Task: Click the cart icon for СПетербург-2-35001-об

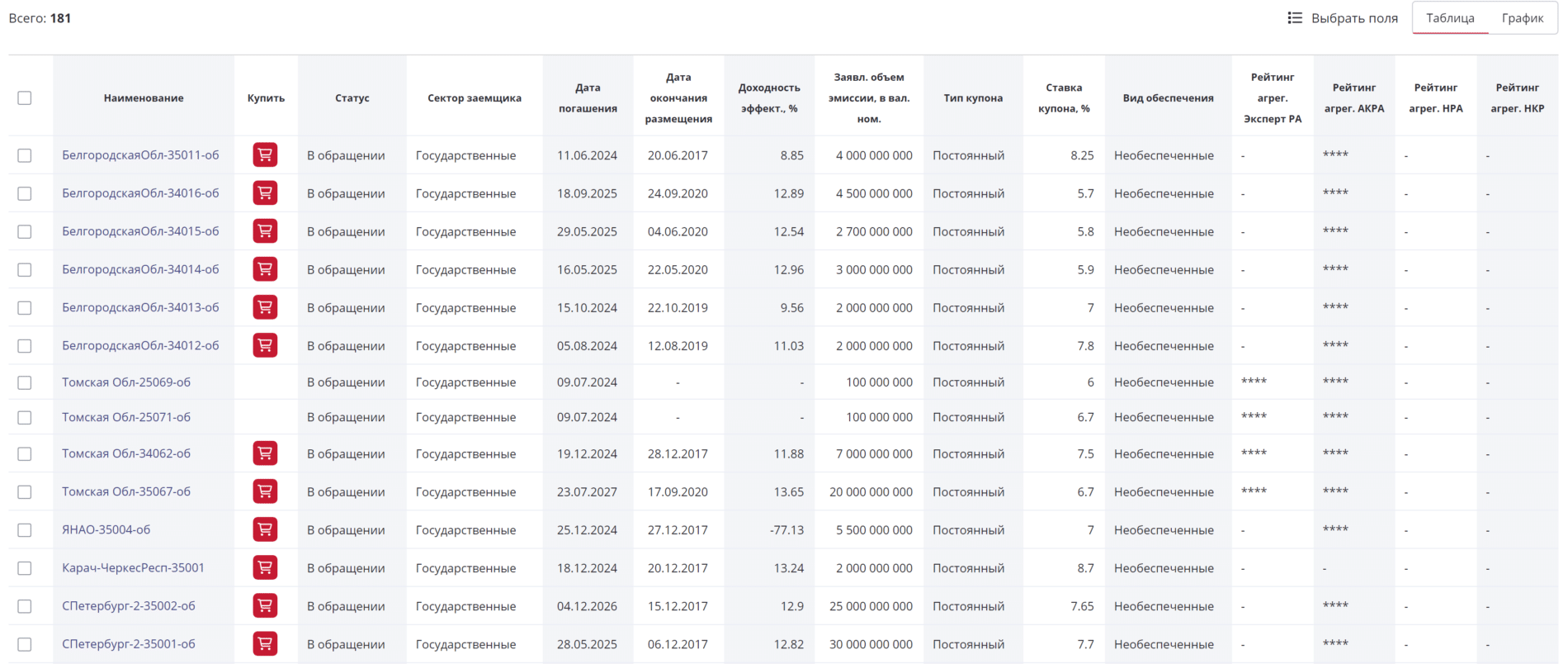Action: click(x=265, y=643)
